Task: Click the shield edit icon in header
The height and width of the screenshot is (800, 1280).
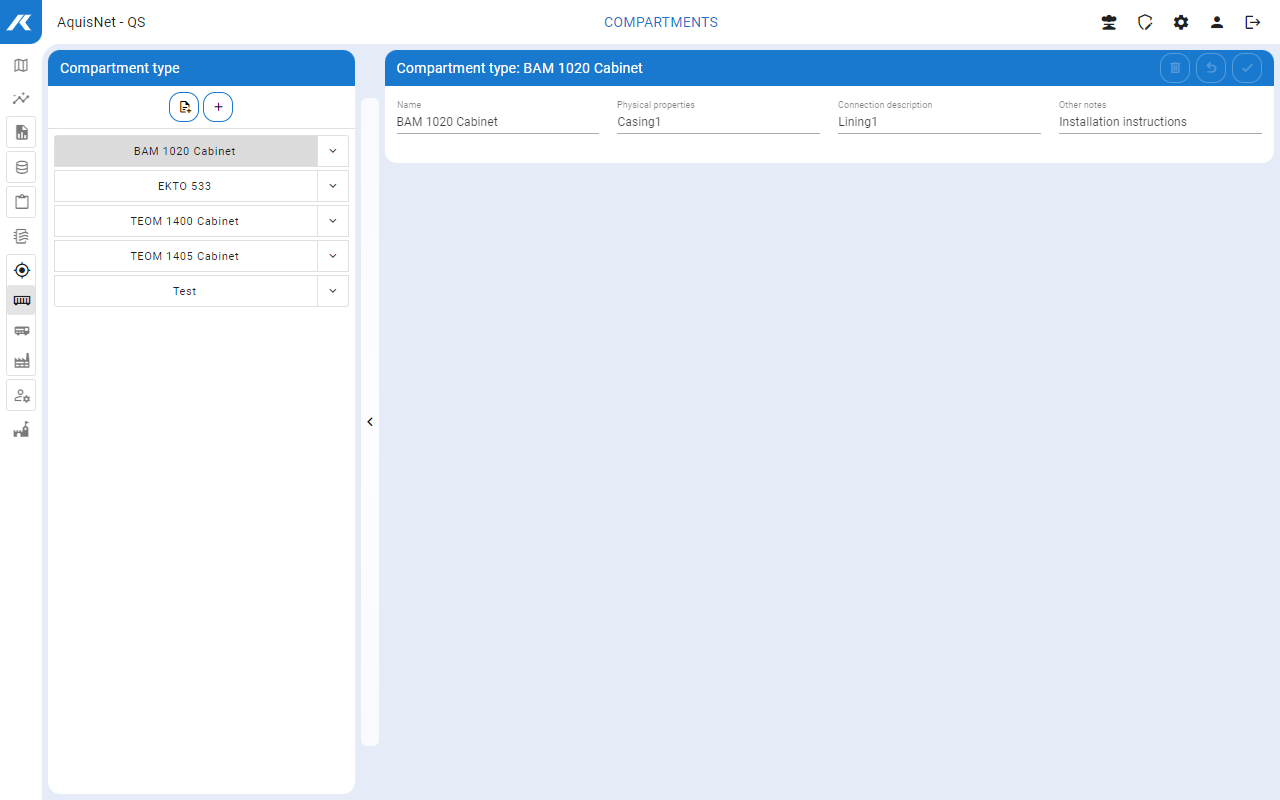Action: pos(1145,22)
